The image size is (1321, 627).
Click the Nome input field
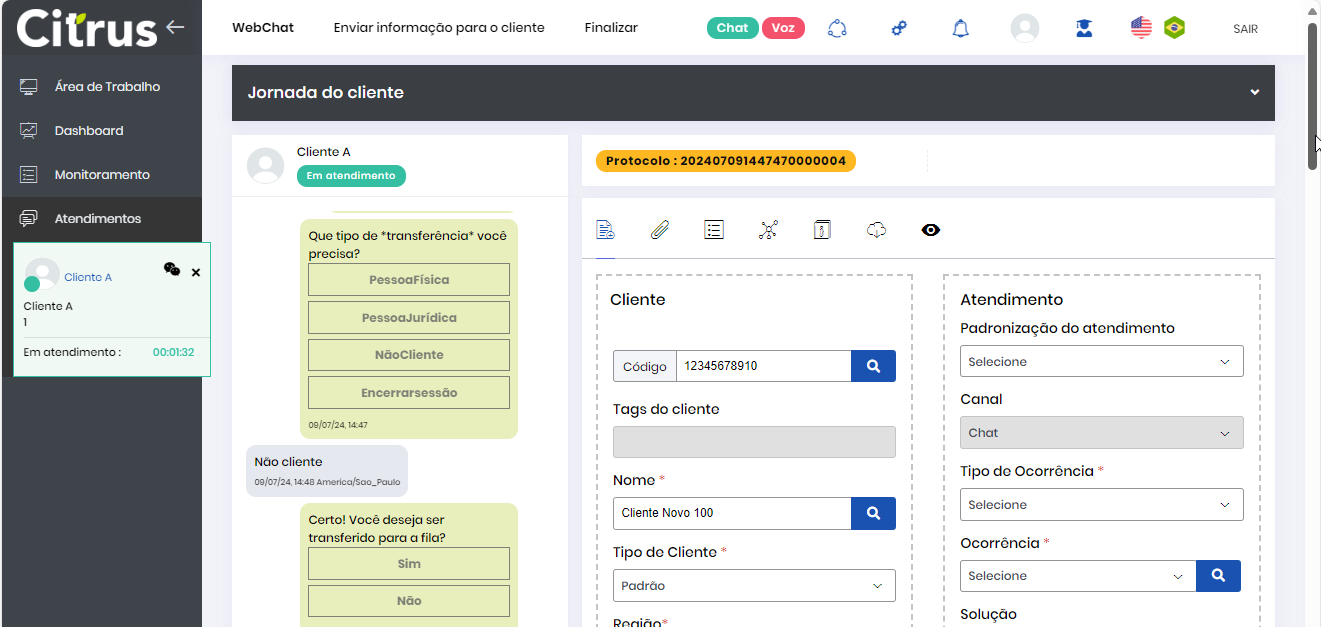[731, 513]
